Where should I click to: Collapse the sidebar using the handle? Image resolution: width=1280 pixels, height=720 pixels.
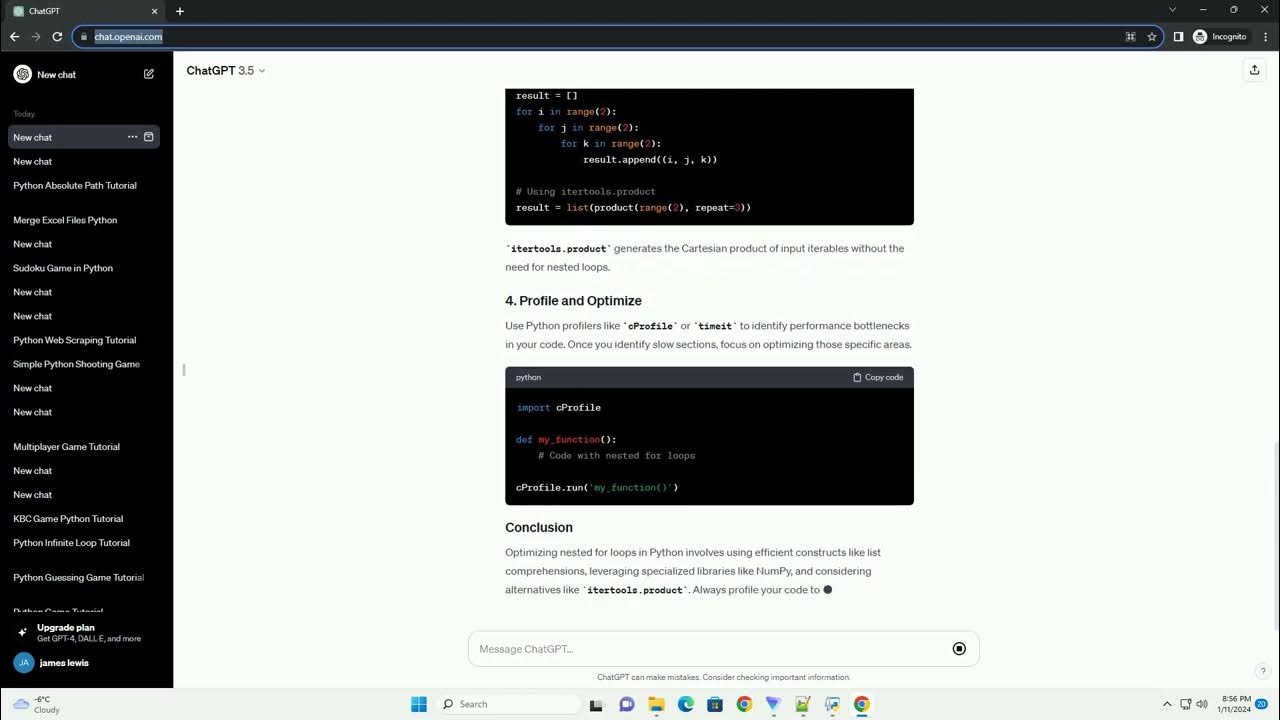tap(183, 370)
